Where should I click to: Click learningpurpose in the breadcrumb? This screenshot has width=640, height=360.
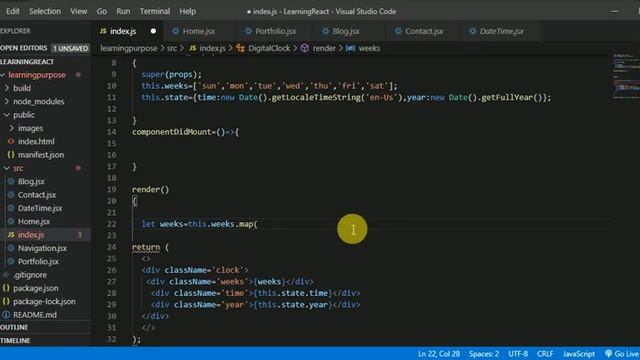[x=129, y=48]
